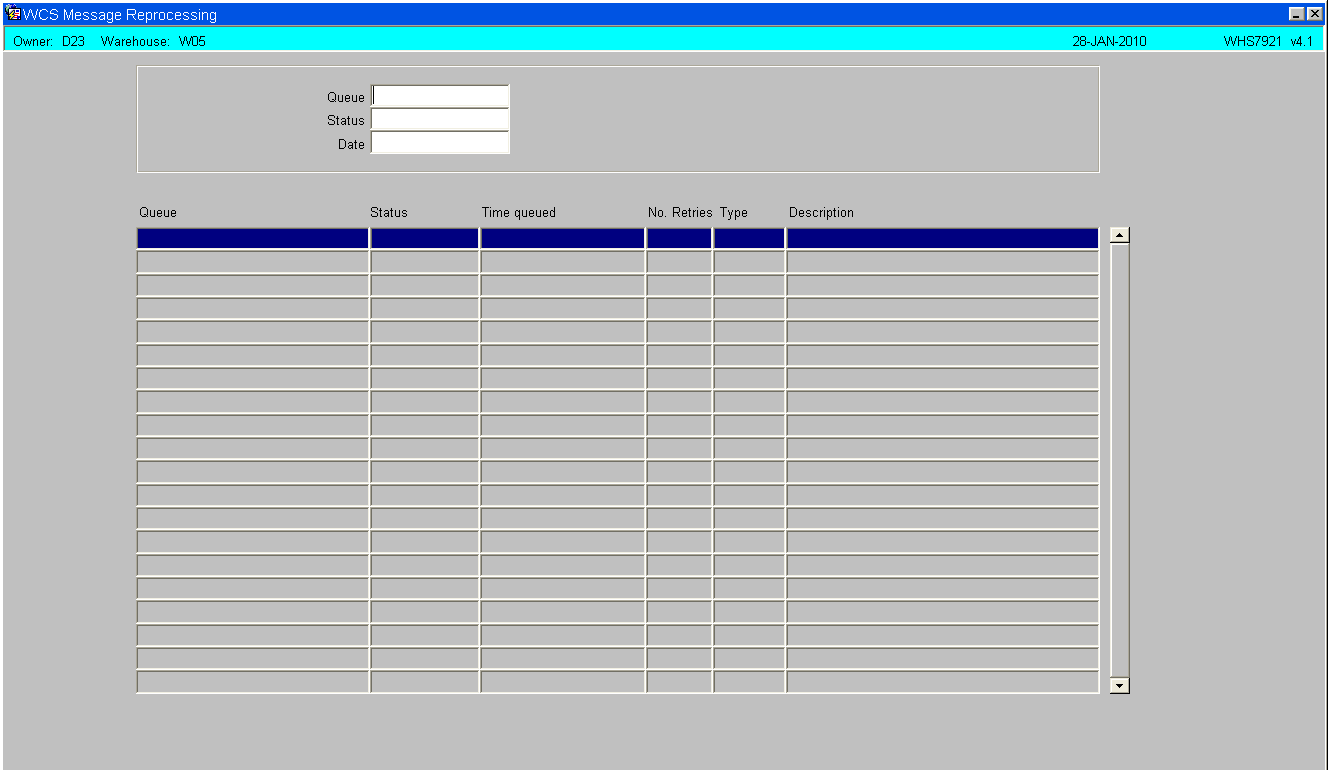The image size is (1329, 770).
Task: Click the 'No. Retries' column header text
Action: point(680,213)
